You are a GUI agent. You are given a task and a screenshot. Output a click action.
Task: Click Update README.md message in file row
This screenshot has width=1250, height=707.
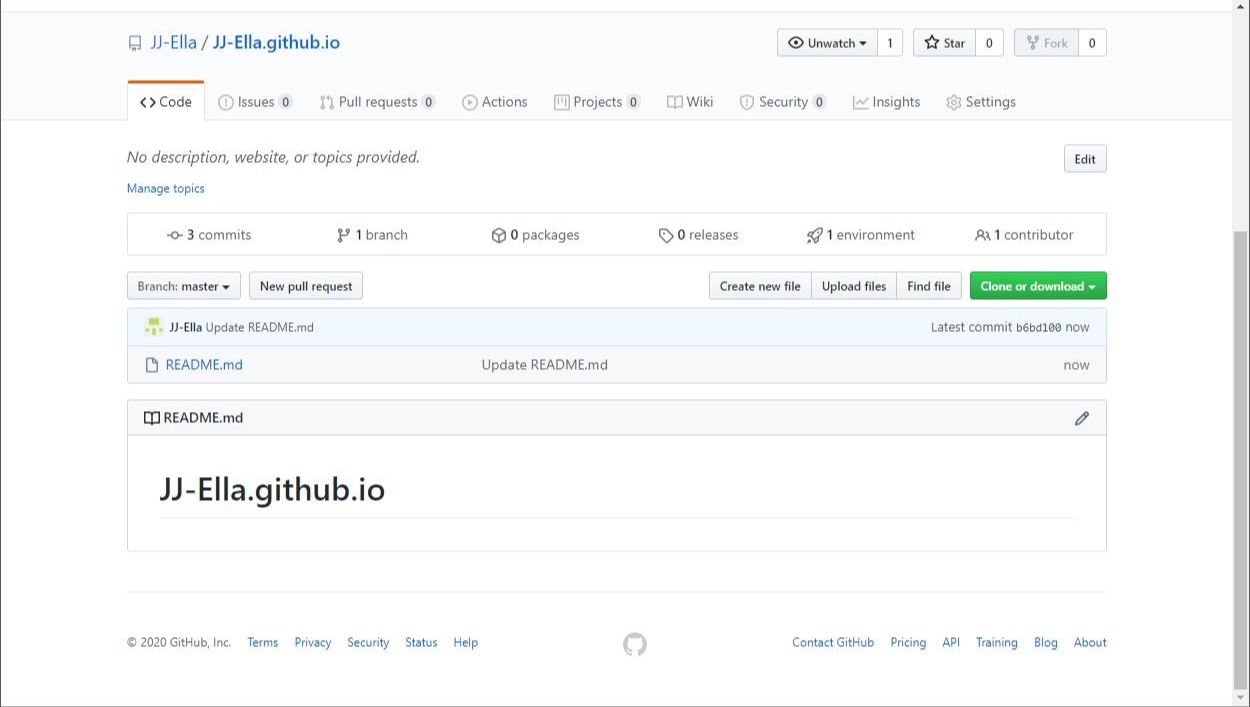tap(545, 365)
